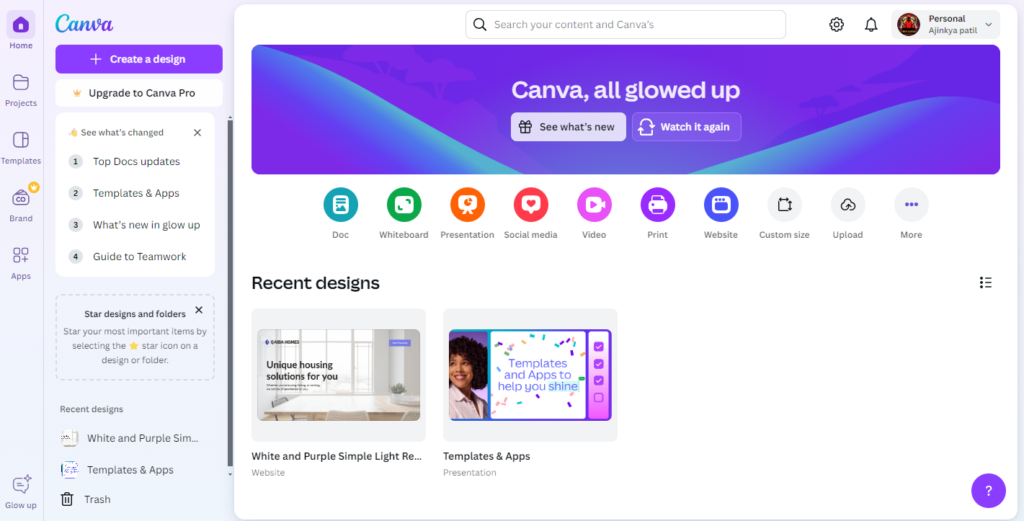The width and height of the screenshot is (1024, 521).
Task: Open Top Docs updates item
Action: tap(135, 161)
